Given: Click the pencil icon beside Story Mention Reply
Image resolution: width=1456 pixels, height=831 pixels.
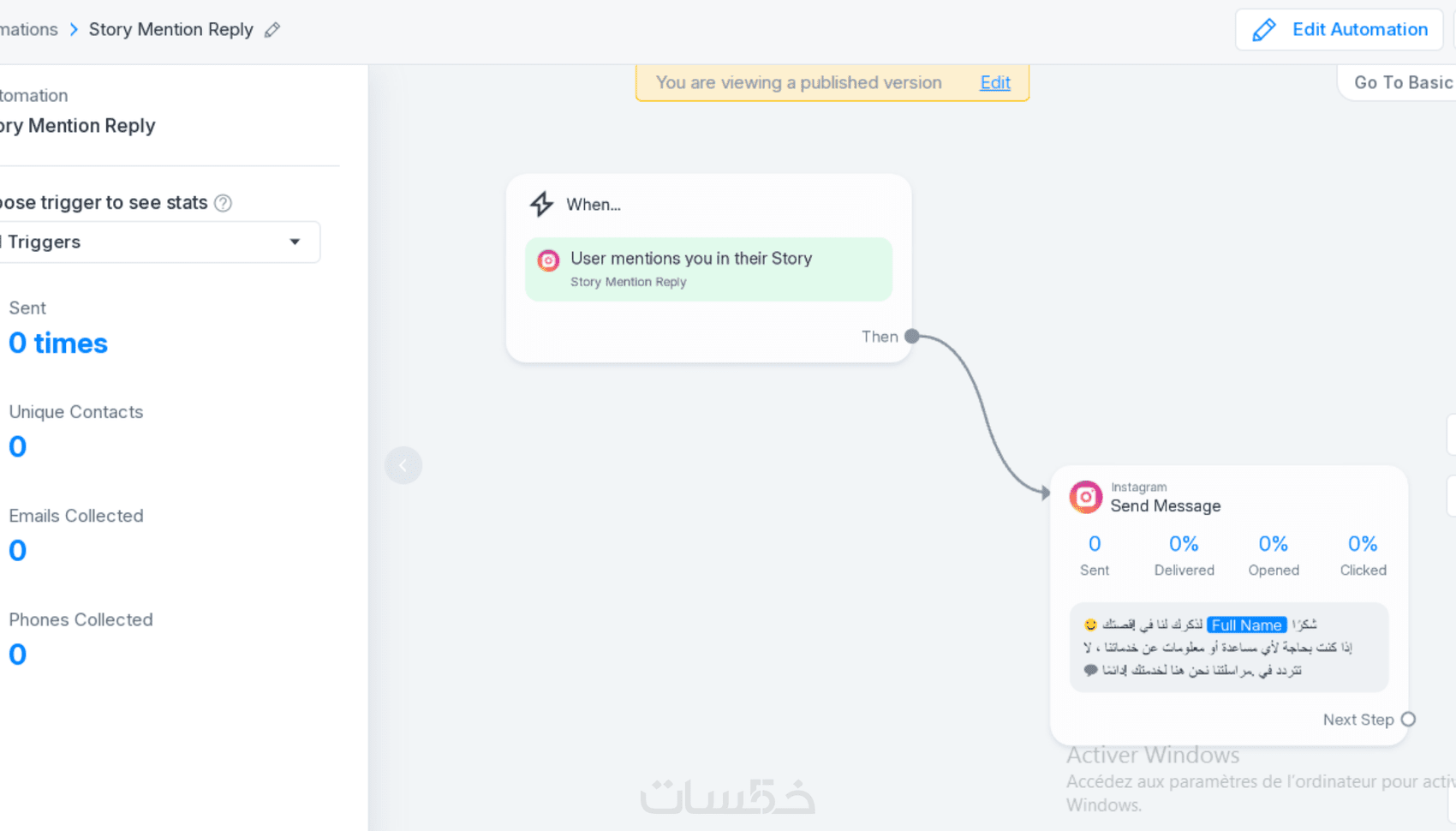Looking at the screenshot, I should click(x=272, y=30).
